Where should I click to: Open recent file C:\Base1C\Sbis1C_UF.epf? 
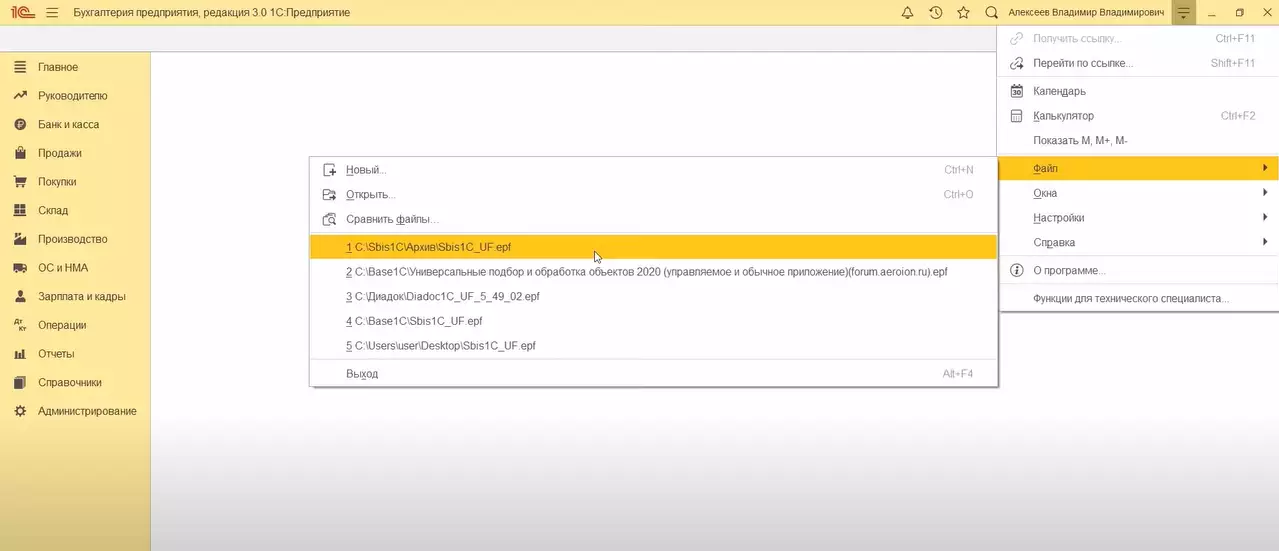coord(653,321)
